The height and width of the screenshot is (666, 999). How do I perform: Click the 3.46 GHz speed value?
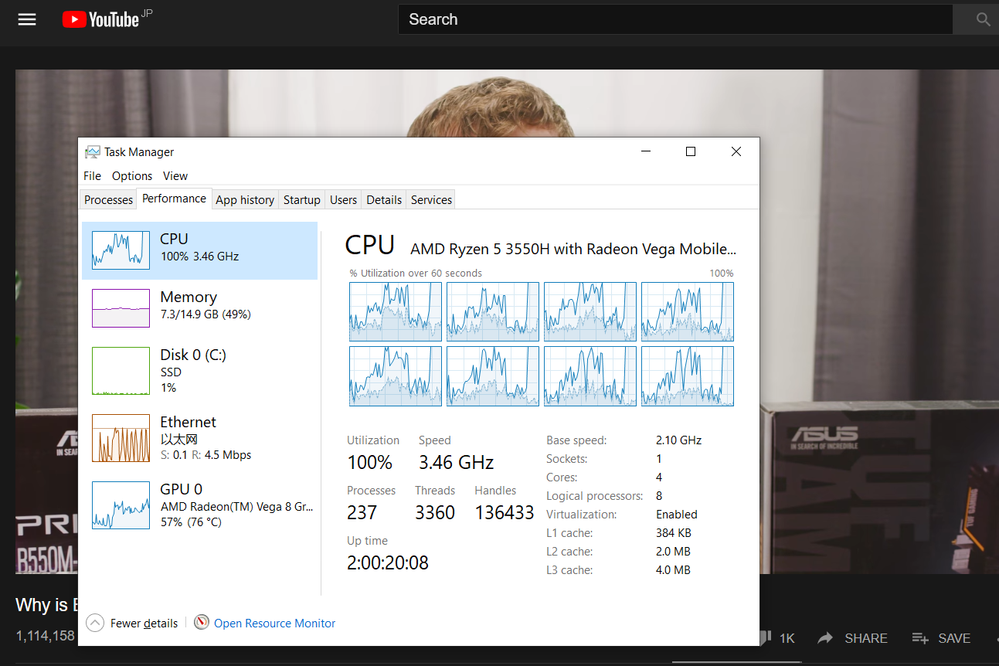[x=456, y=462]
